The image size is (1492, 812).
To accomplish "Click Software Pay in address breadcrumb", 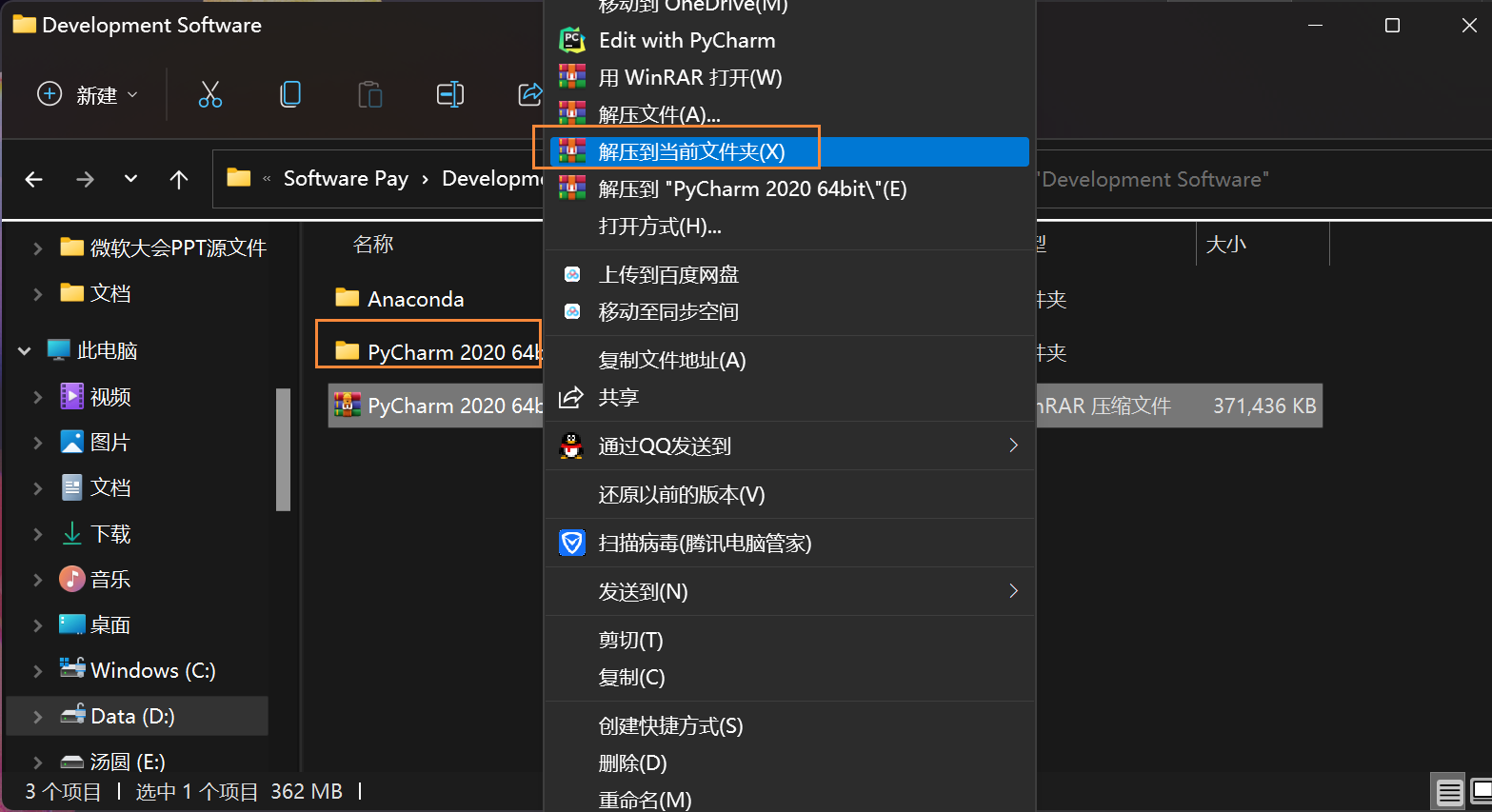I will tap(346, 179).
